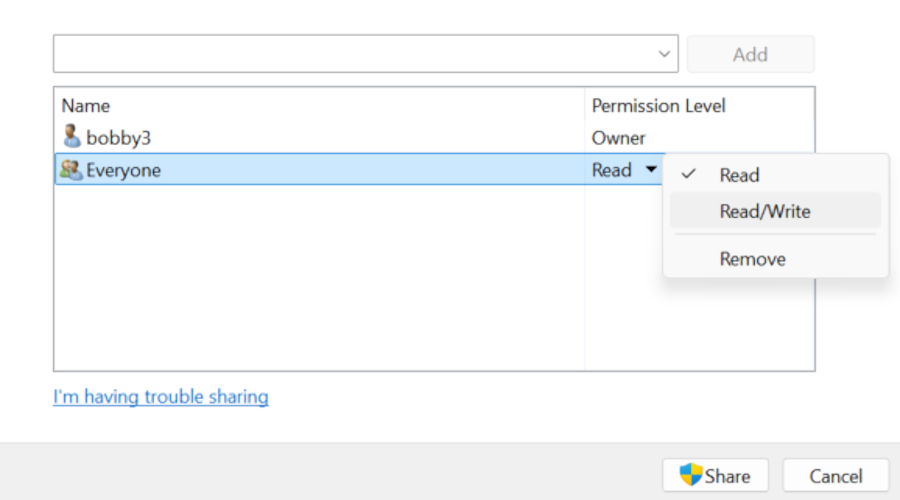Open the I'm having trouble sharing link
900x500 pixels.
pyautogui.click(x=161, y=397)
